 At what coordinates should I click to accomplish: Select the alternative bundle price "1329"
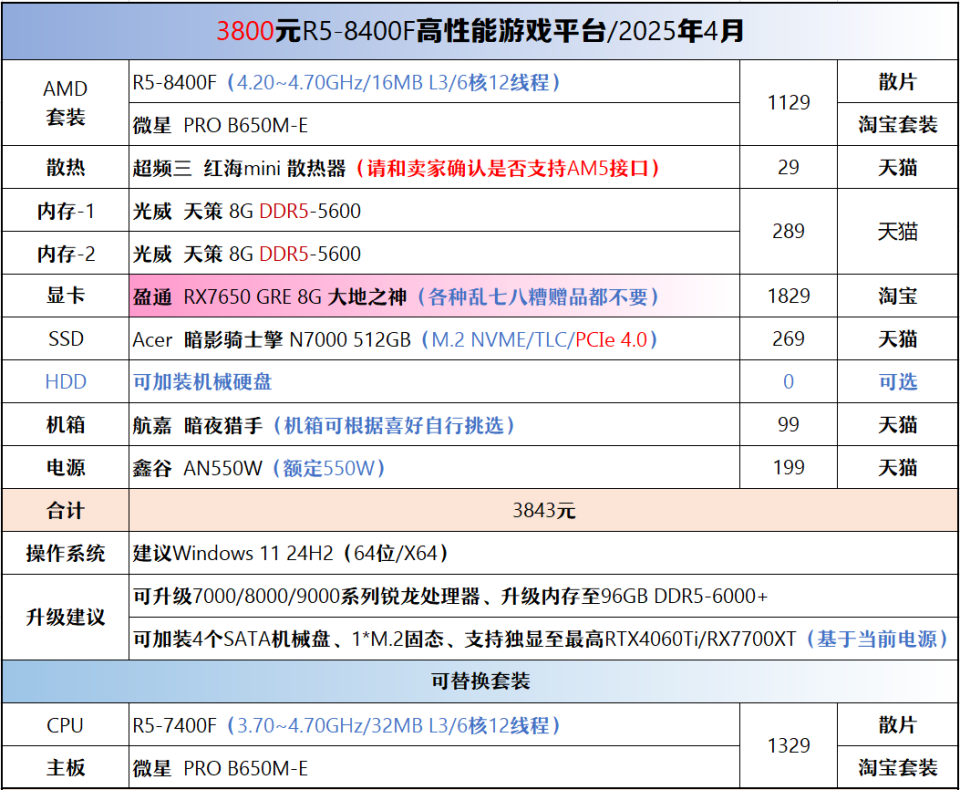coord(789,746)
